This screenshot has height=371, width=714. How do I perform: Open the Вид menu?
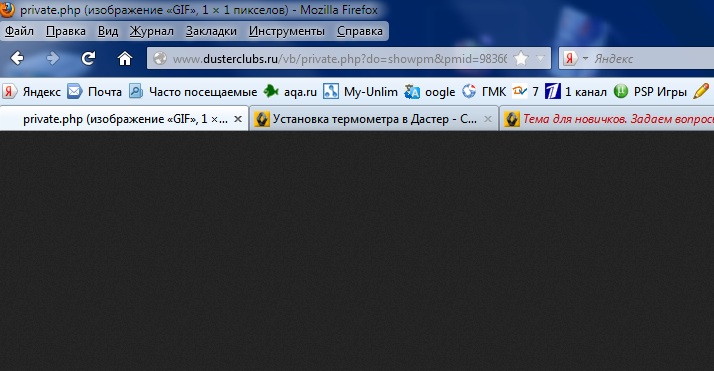click(108, 31)
